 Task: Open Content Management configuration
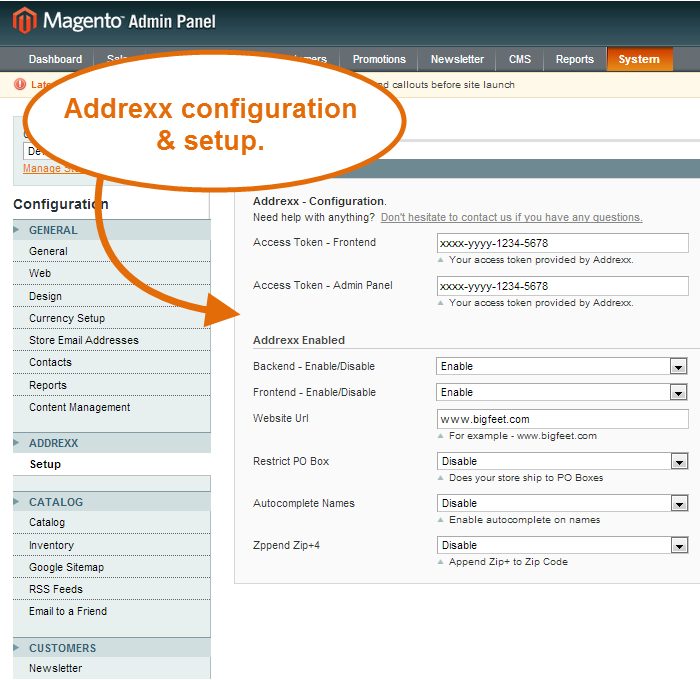tap(112, 407)
